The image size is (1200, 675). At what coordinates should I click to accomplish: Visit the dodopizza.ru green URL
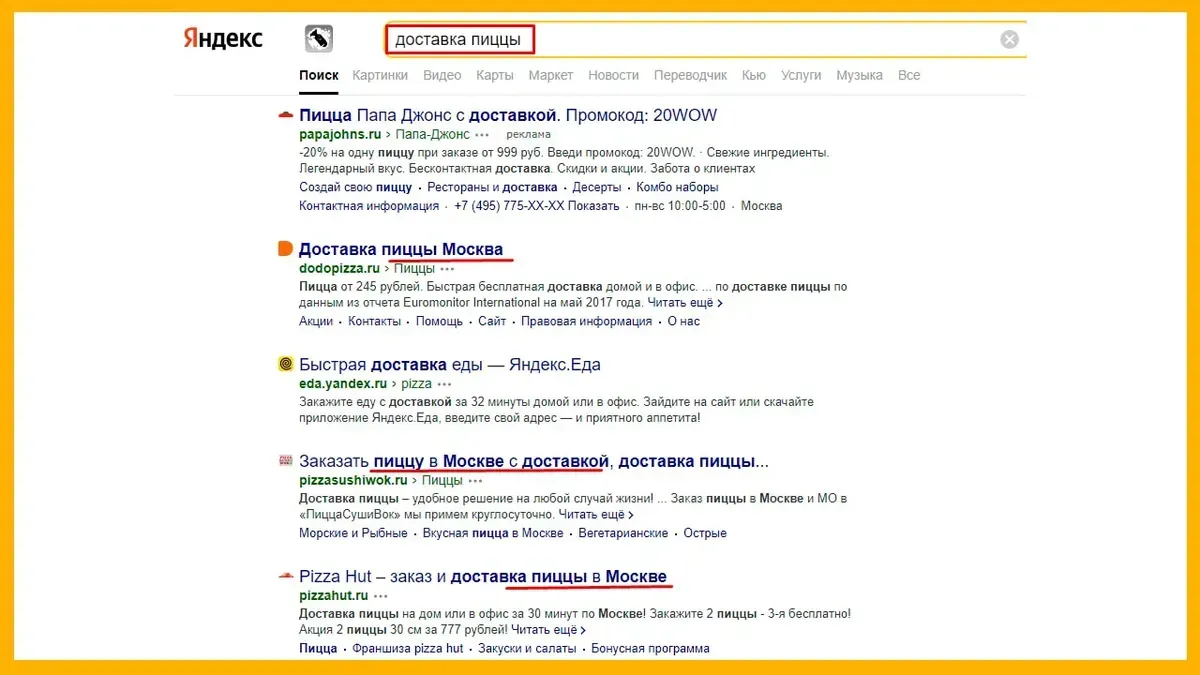(x=340, y=269)
